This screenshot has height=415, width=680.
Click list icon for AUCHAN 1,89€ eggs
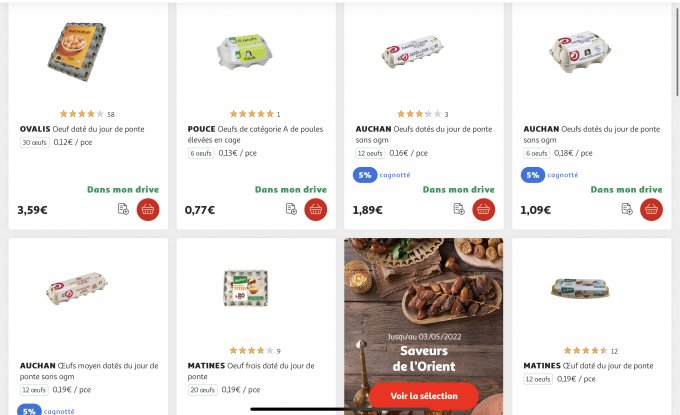click(459, 209)
